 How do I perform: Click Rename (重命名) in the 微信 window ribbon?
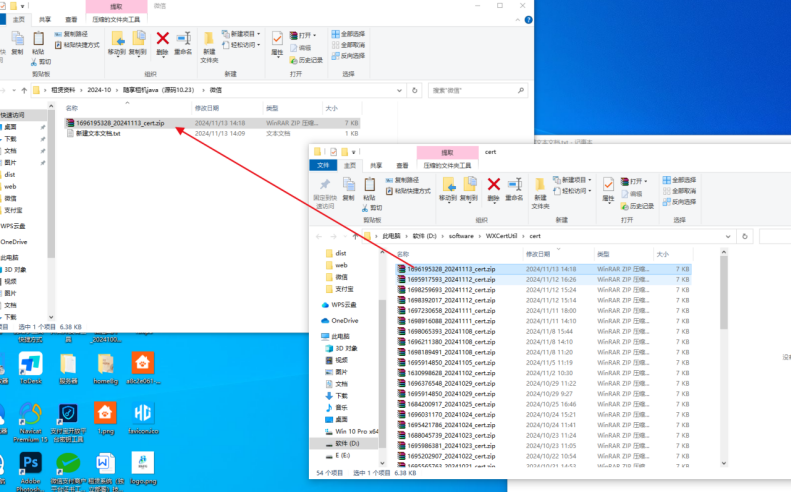(183, 43)
